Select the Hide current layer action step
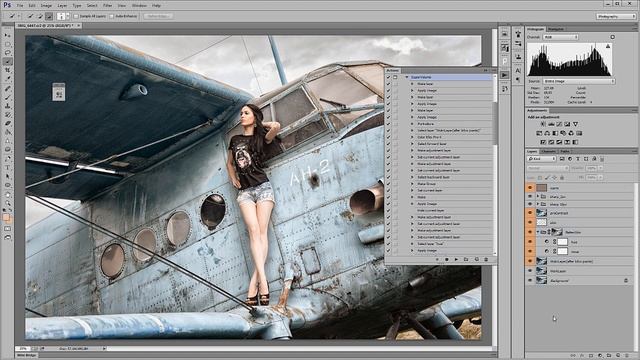 431,210
